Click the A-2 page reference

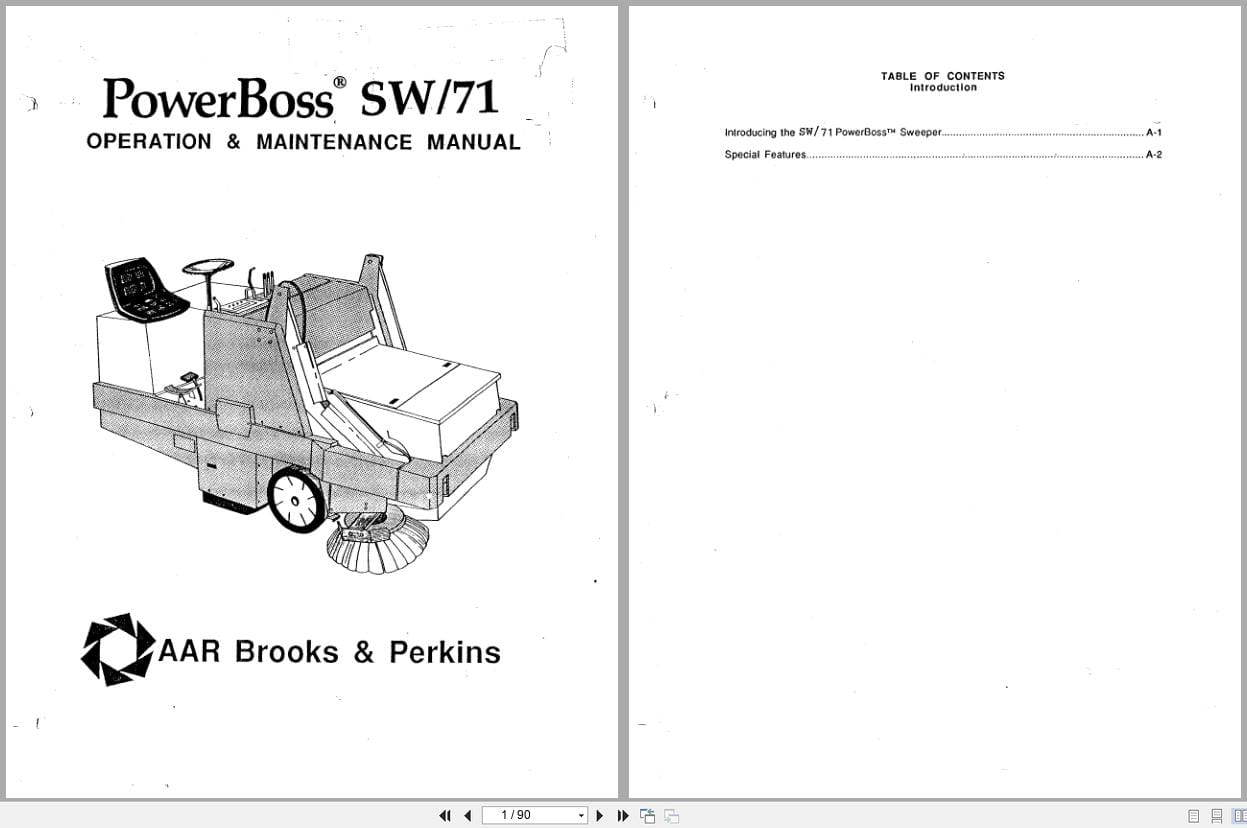(1154, 154)
